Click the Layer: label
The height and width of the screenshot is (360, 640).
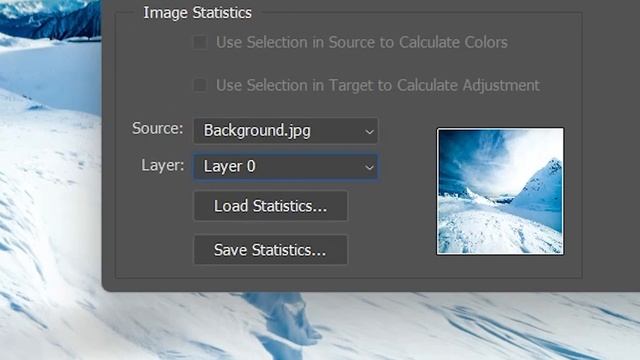(x=162, y=165)
